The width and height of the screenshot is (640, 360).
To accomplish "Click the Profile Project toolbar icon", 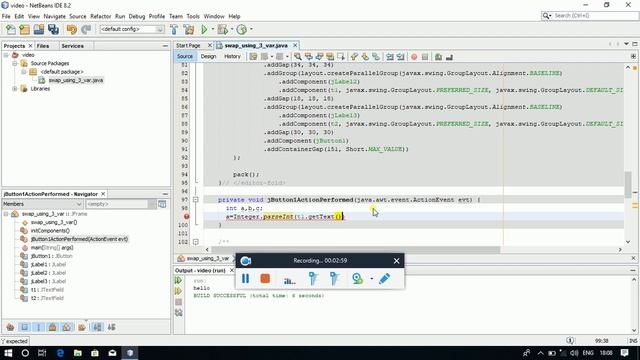I will 242,29.
